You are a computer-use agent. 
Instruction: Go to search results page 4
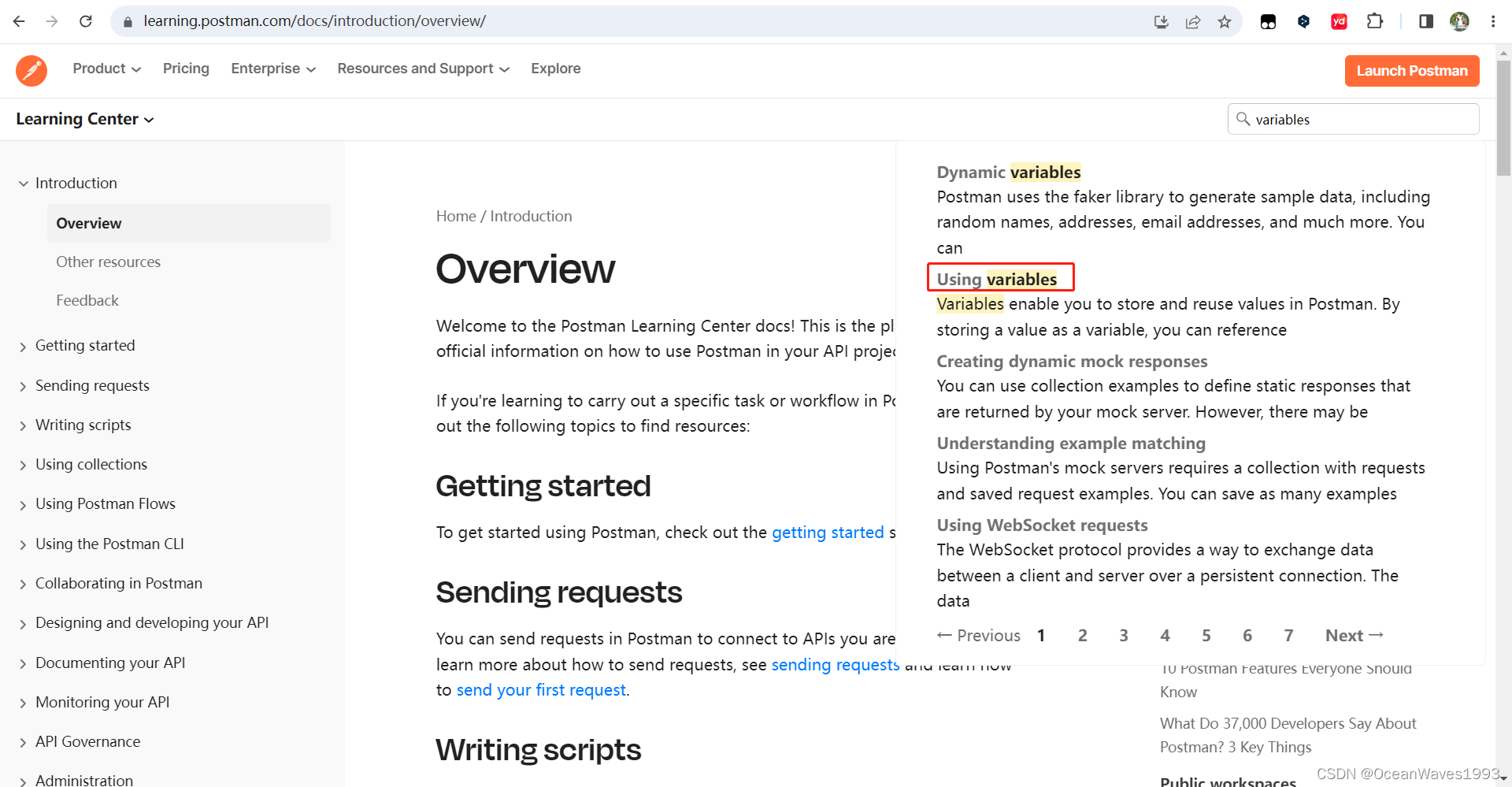click(x=1165, y=636)
